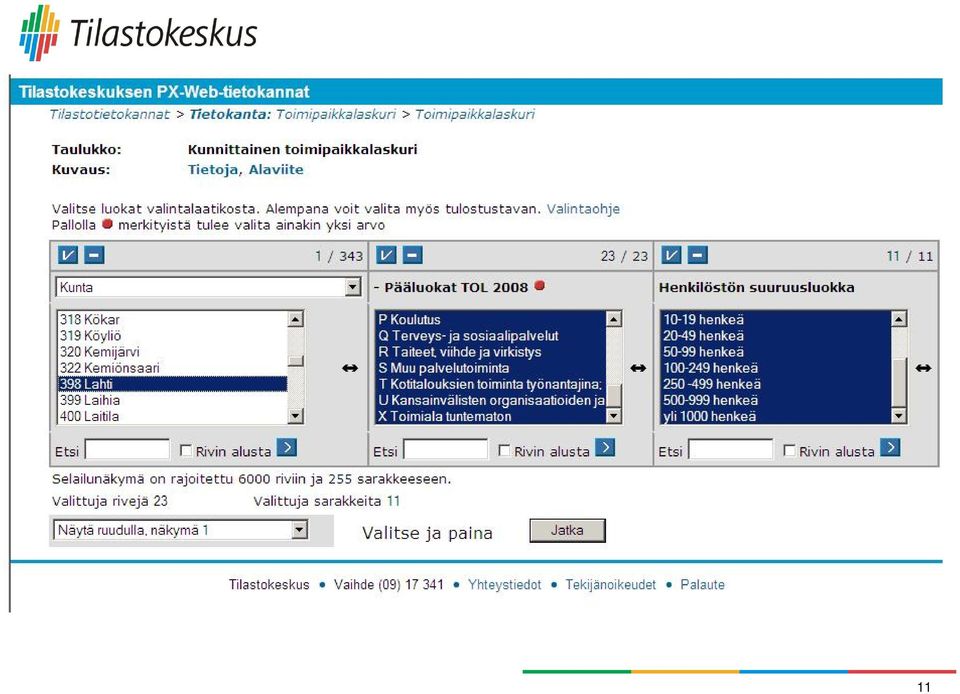Open the Tekijänoikeudet footer link
The height and width of the screenshot is (694, 960).
point(610,584)
